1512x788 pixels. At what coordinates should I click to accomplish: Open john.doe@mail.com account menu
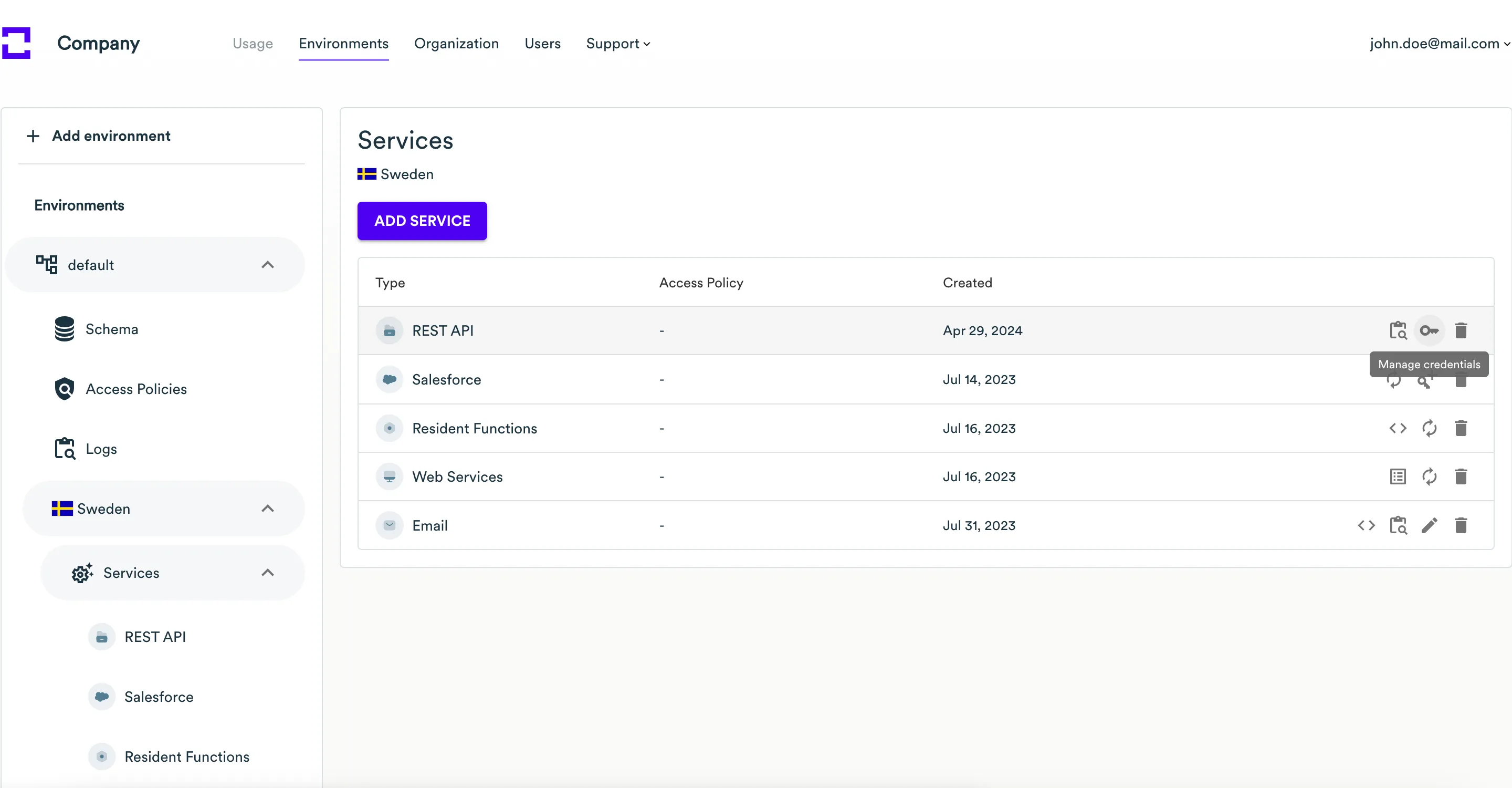coord(1438,44)
